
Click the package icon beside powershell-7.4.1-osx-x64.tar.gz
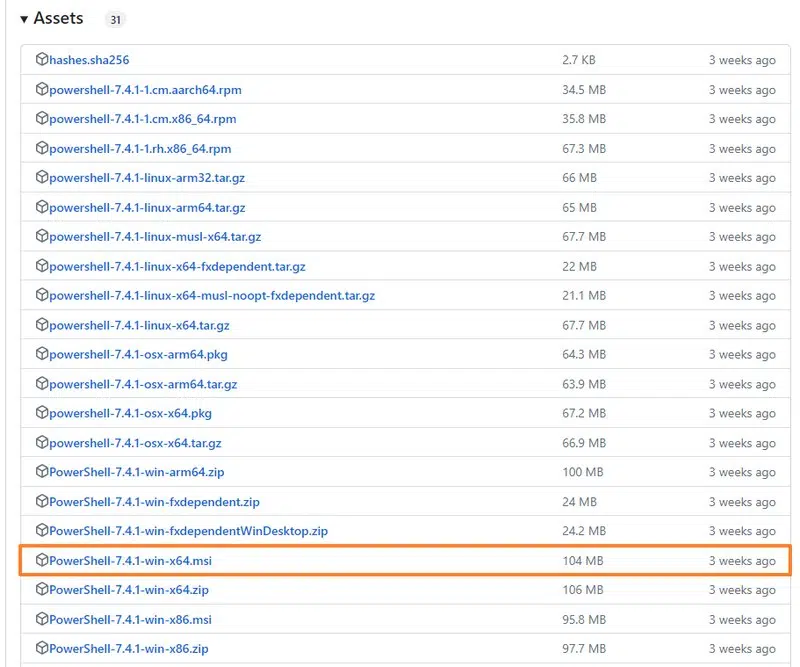40,442
